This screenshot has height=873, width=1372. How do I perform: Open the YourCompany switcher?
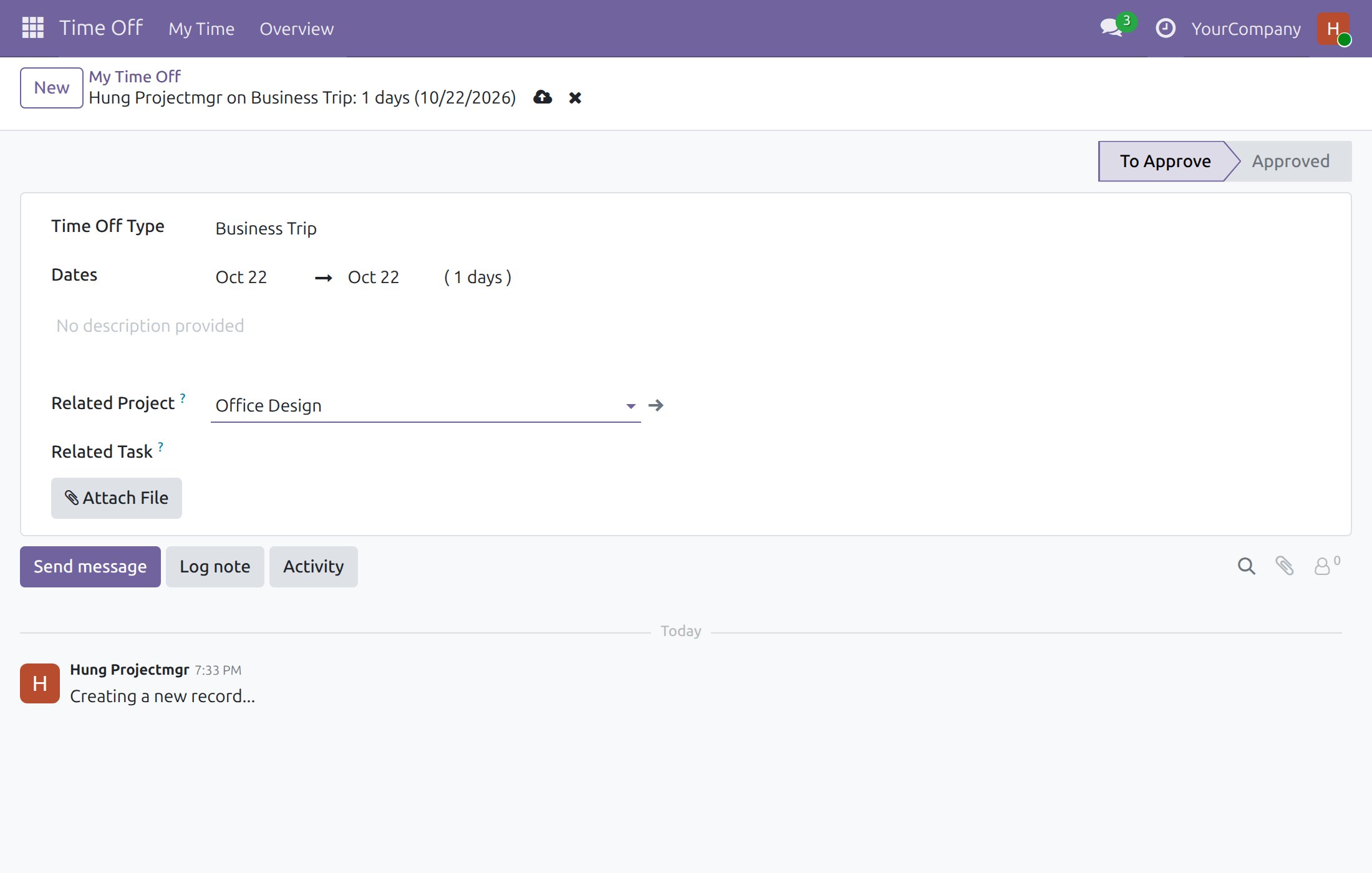pyautogui.click(x=1246, y=29)
